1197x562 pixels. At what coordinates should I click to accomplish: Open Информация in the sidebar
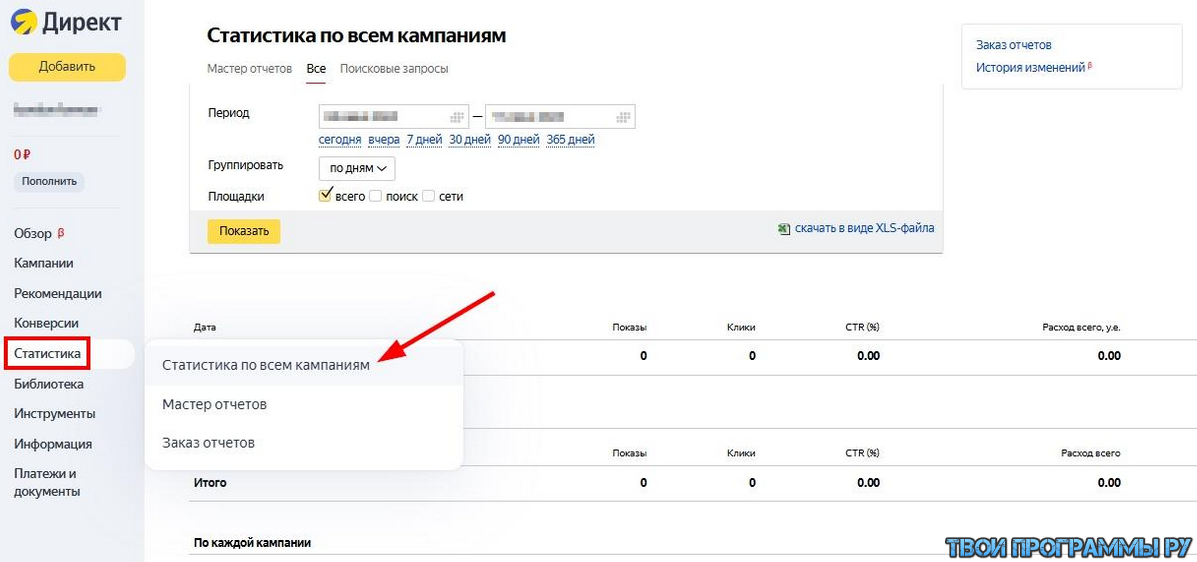(x=53, y=444)
